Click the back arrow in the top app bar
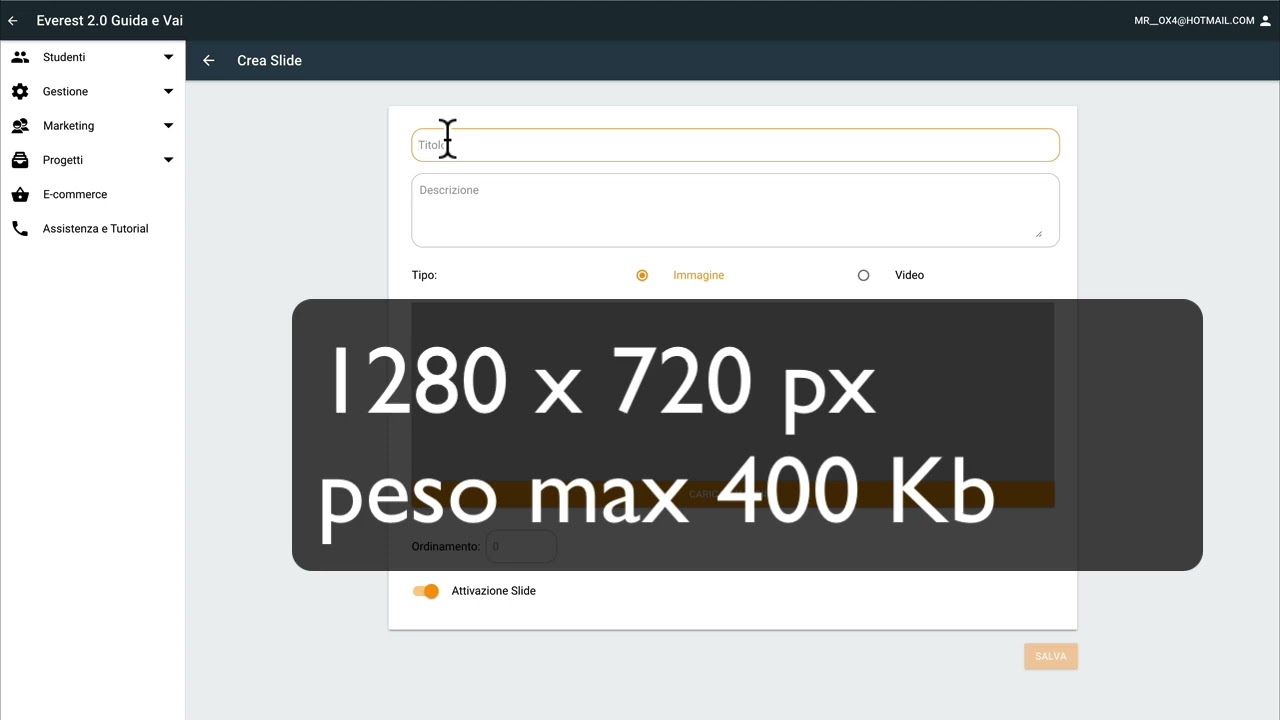Image resolution: width=1280 pixels, height=720 pixels. click(x=13, y=21)
